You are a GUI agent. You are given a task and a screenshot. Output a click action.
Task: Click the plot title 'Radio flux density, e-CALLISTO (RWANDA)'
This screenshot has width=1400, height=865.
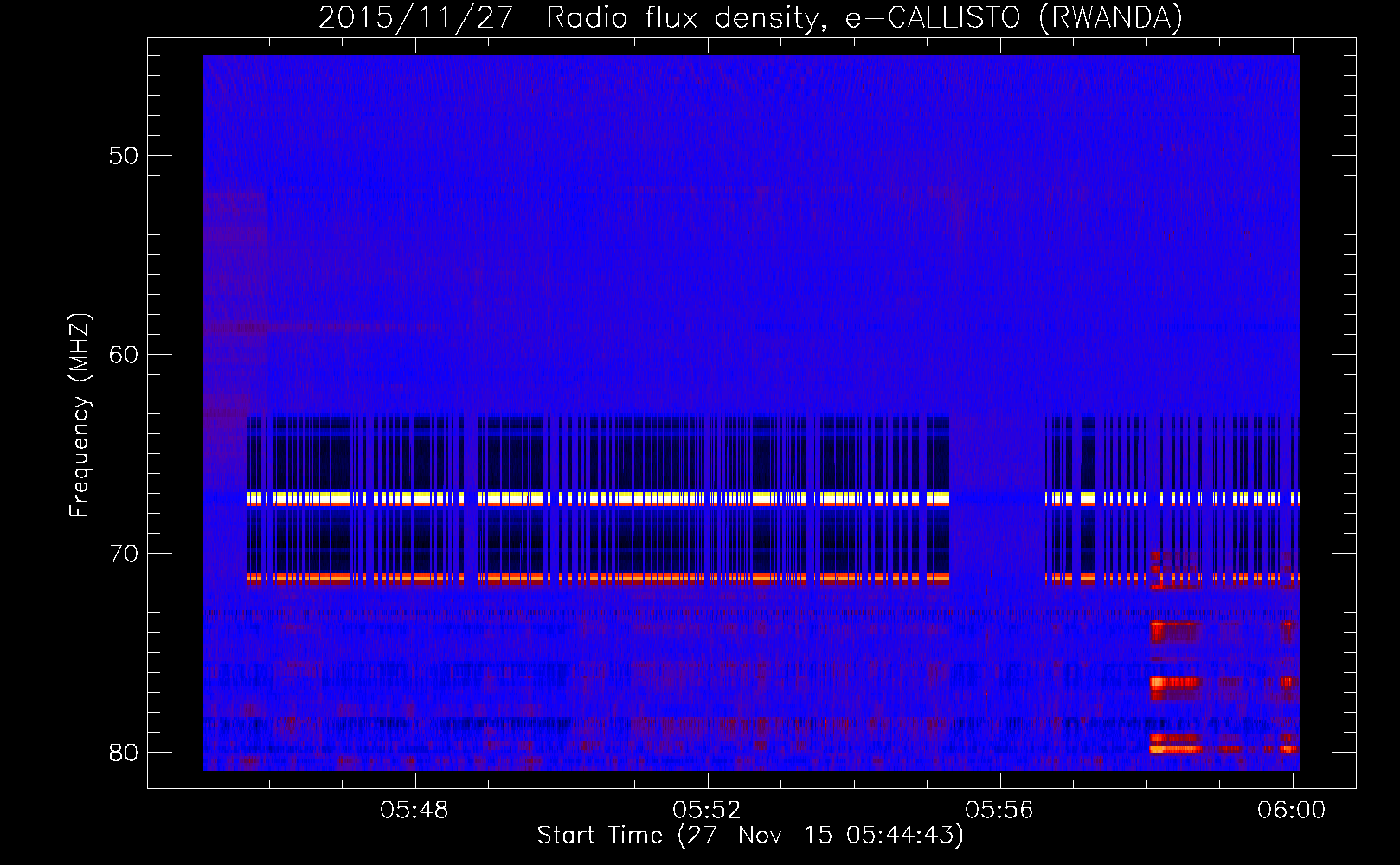pyautogui.click(x=864, y=17)
